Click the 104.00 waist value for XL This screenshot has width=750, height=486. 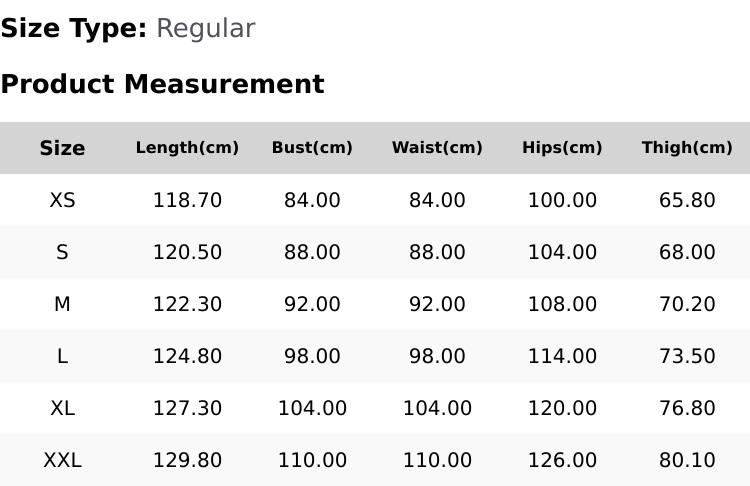coord(437,409)
